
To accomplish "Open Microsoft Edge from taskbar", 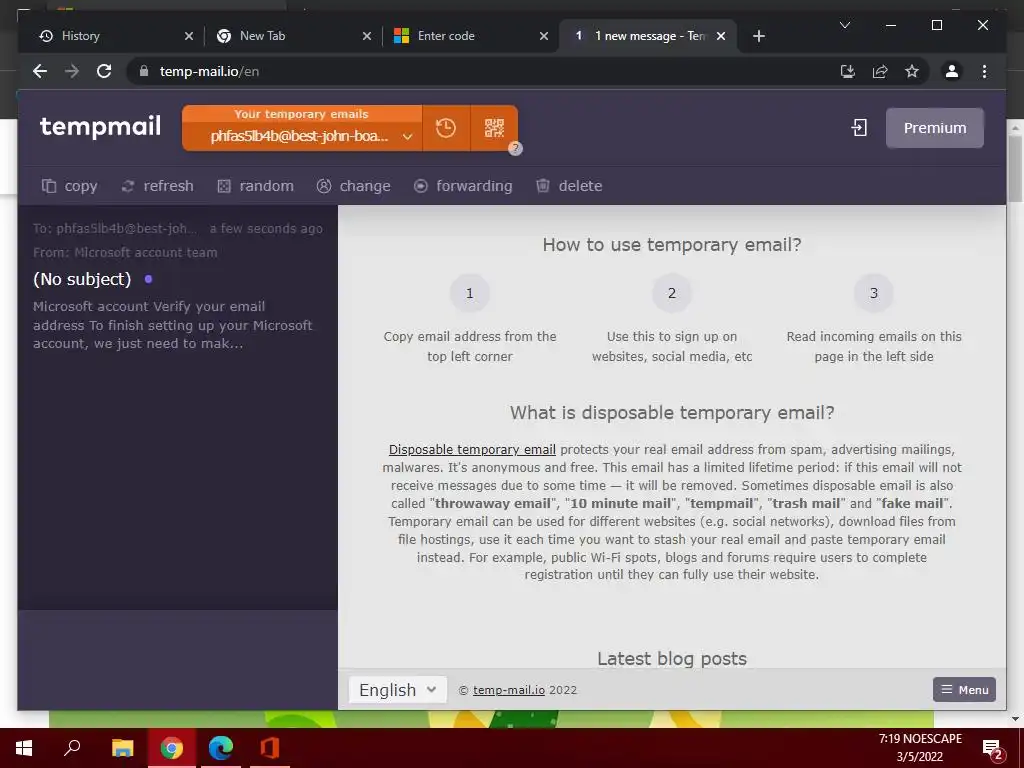I will (x=221, y=748).
